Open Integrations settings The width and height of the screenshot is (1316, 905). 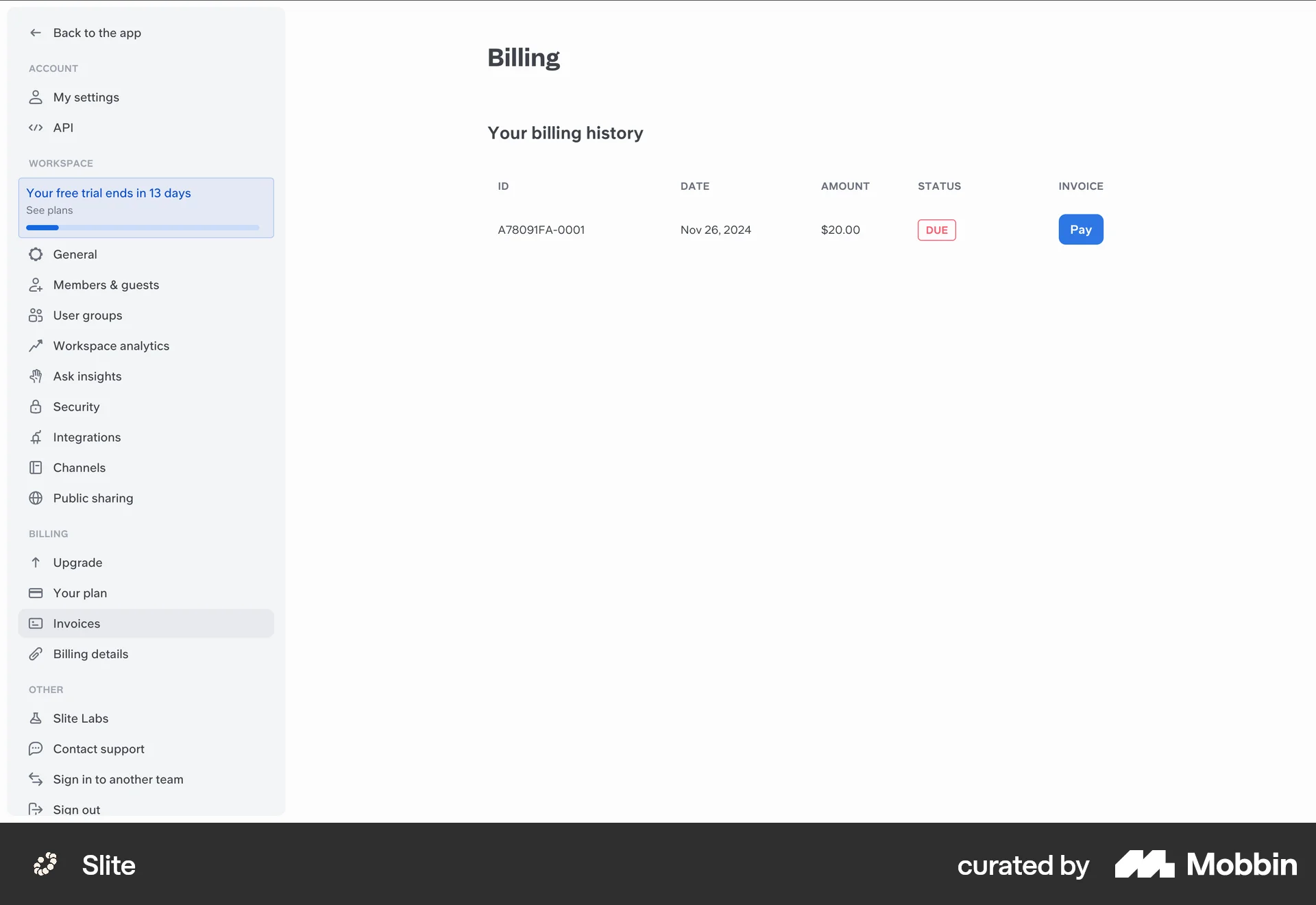(86, 437)
